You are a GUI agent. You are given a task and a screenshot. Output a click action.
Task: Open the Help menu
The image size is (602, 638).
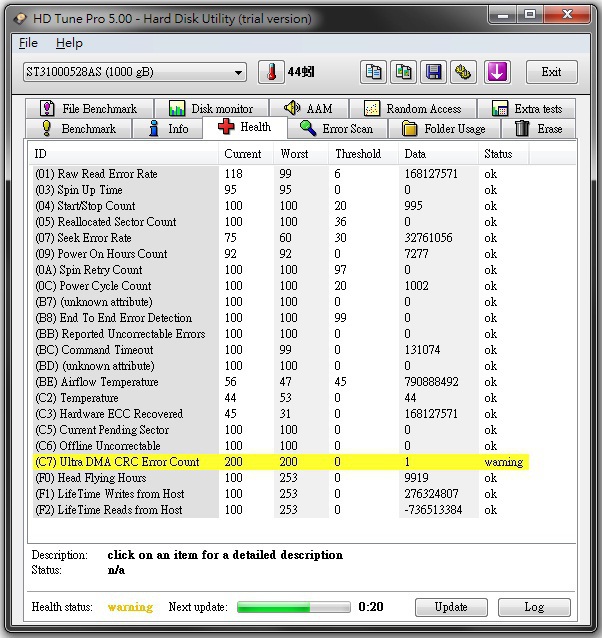(x=69, y=43)
